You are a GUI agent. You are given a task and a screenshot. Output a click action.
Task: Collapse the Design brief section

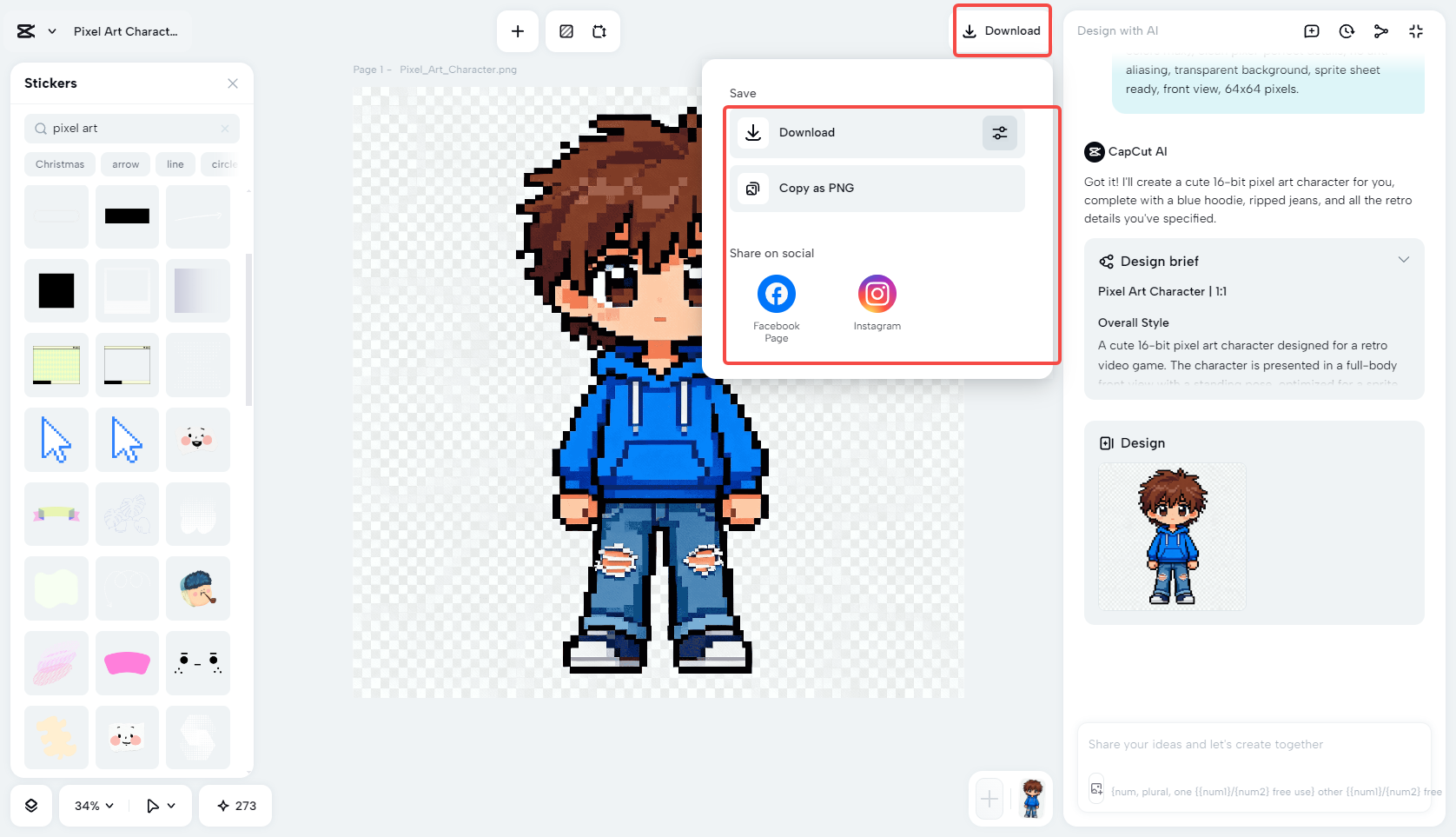point(1404,259)
